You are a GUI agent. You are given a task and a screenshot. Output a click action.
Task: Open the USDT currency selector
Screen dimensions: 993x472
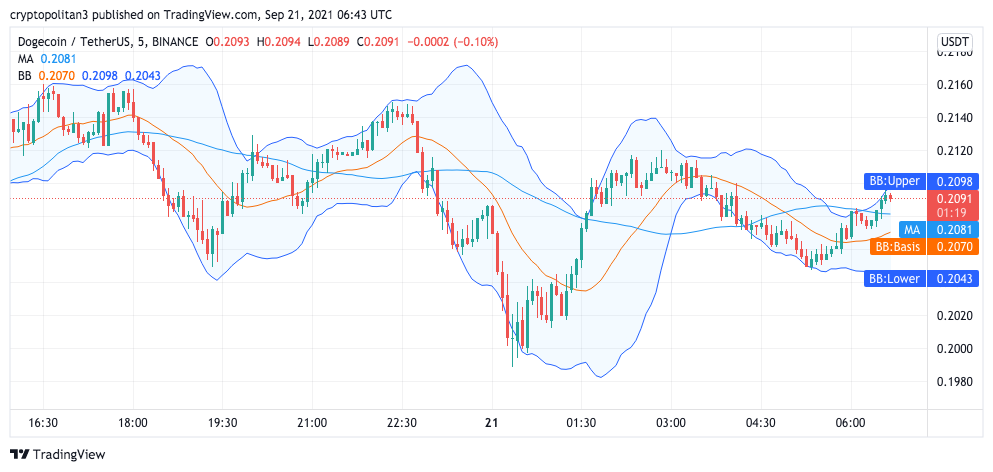point(954,42)
